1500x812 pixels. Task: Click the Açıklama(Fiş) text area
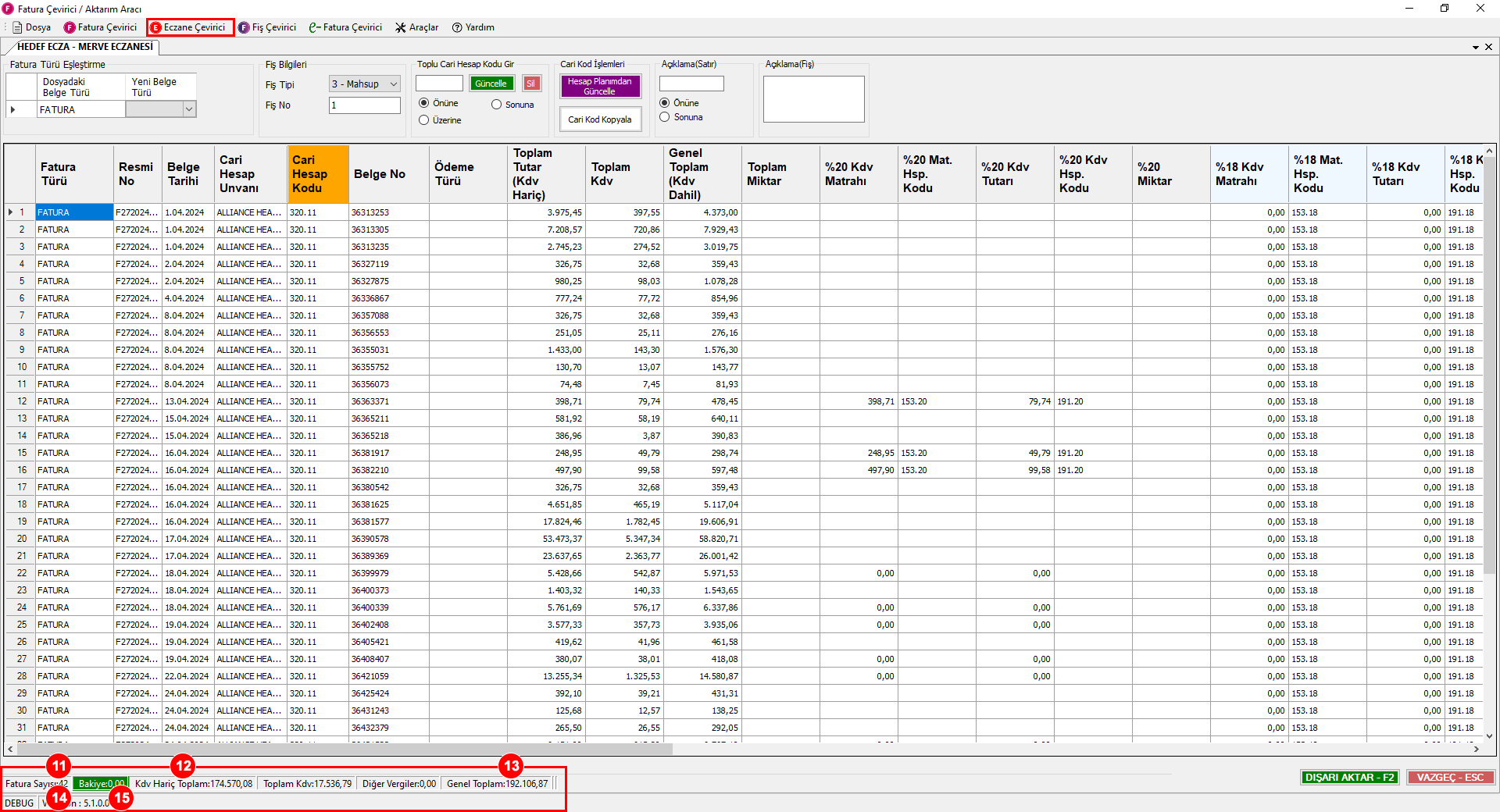(x=813, y=99)
